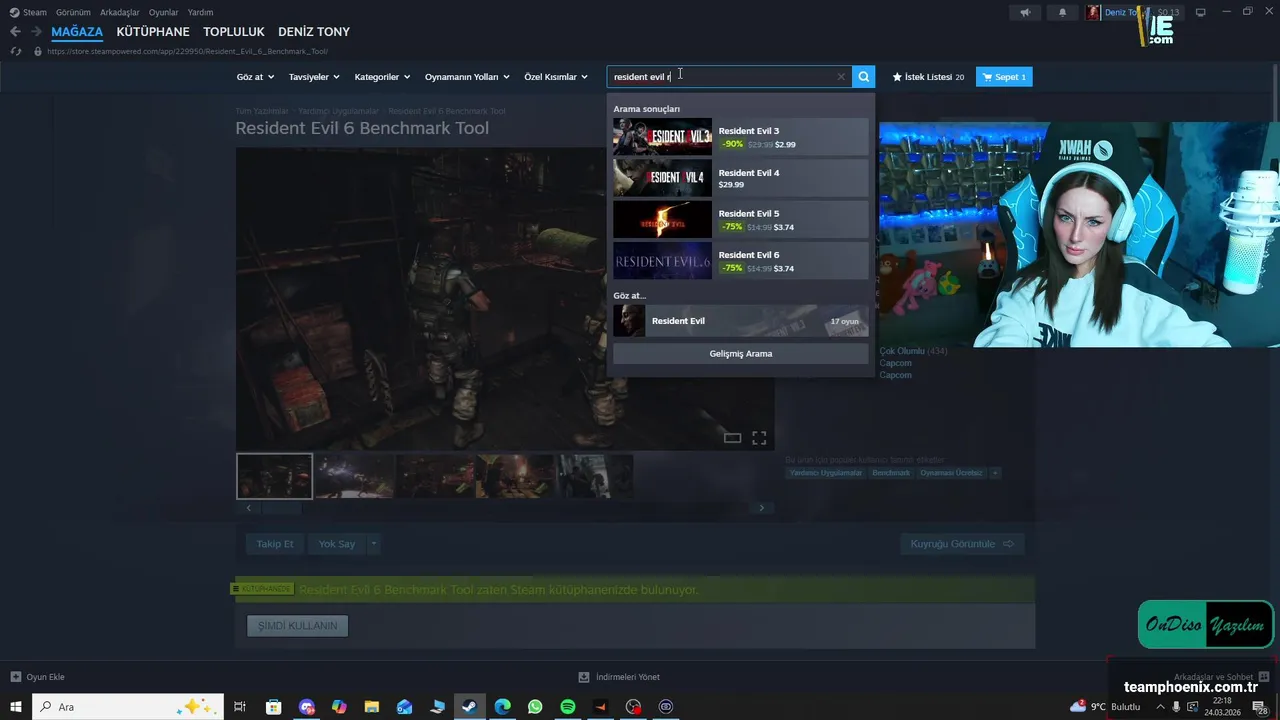Click the Yok Say button

(337, 544)
